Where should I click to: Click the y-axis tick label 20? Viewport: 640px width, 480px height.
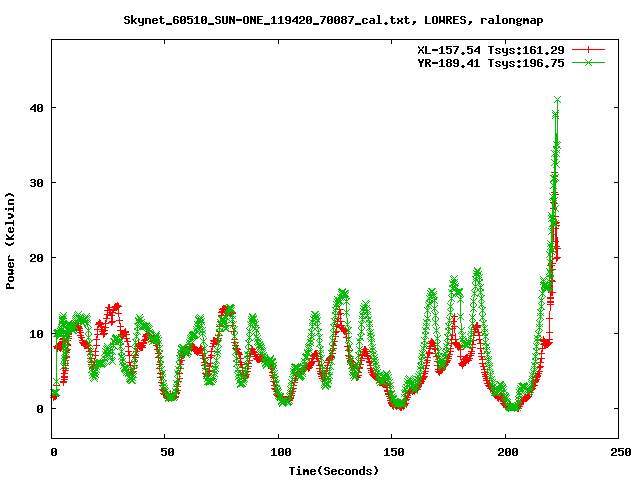point(36,258)
